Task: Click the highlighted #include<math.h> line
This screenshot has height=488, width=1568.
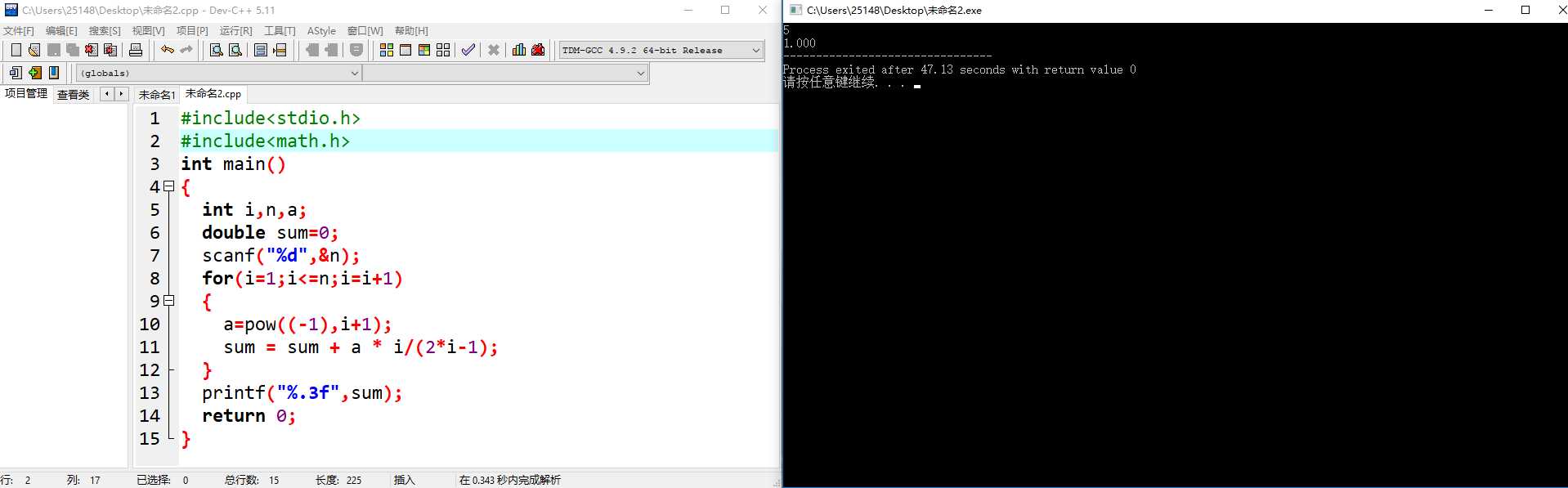Action: pyautogui.click(x=479, y=141)
